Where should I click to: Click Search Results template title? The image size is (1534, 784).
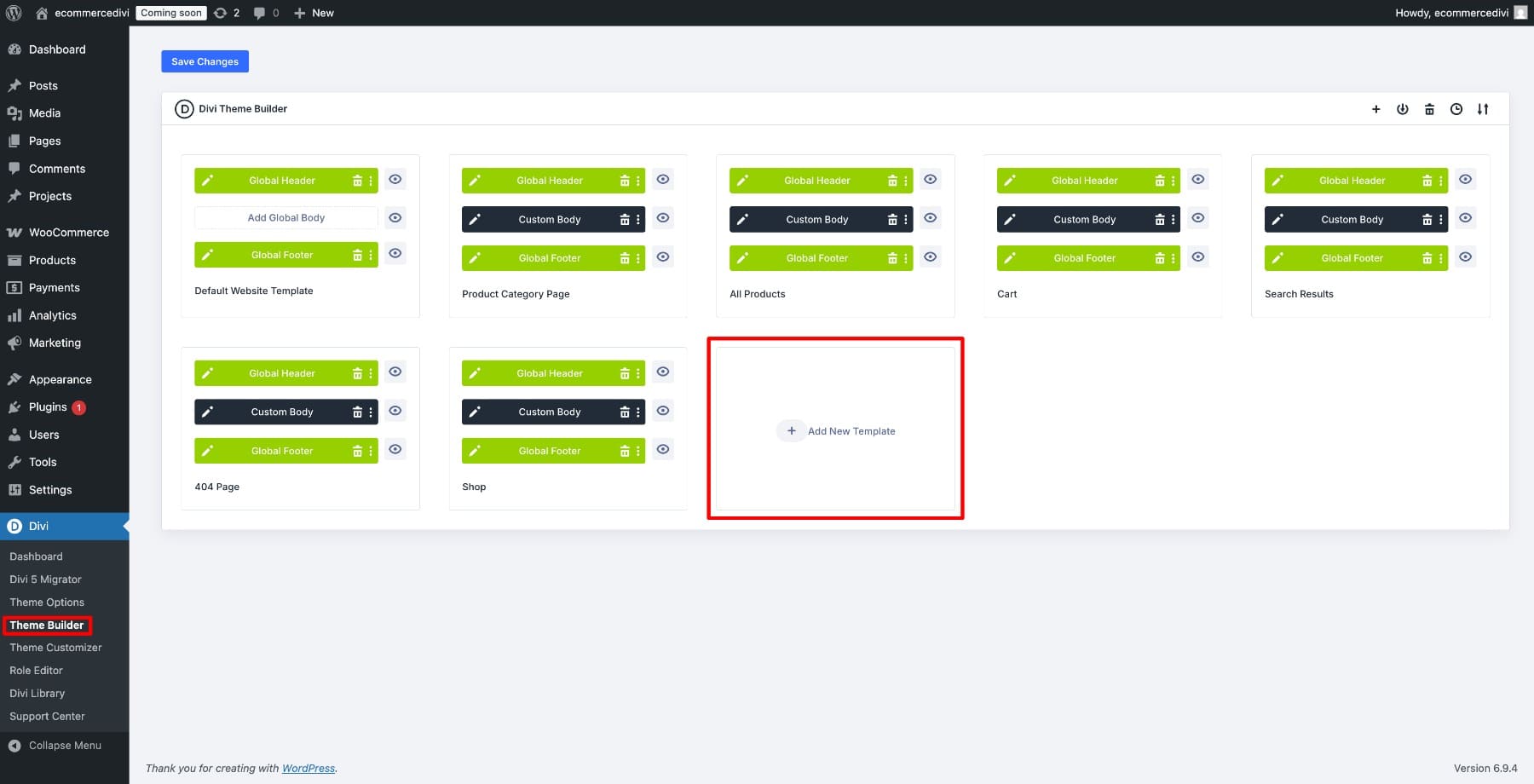tap(1299, 294)
